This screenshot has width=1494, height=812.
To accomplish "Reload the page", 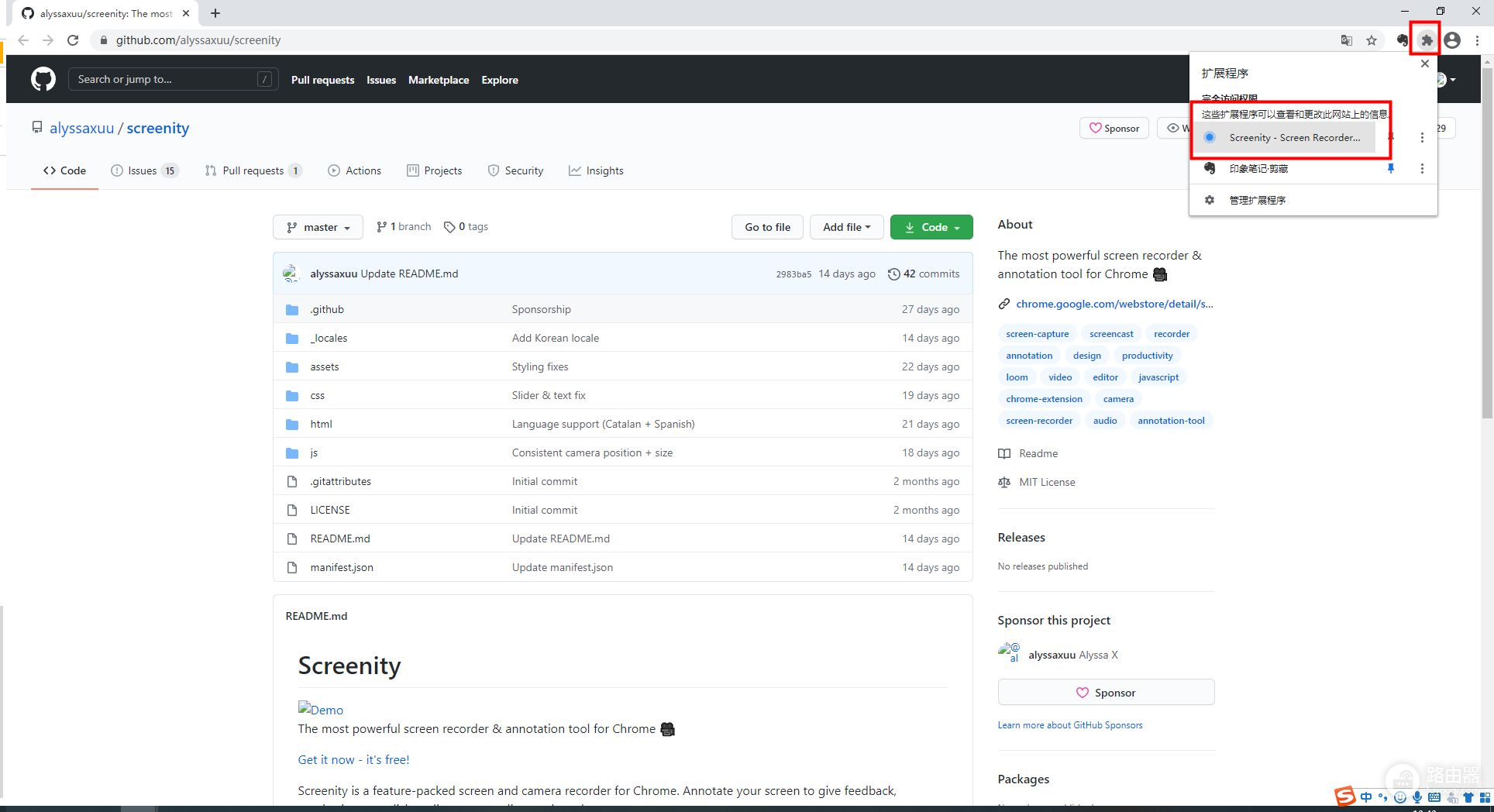I will coord(73,40).
